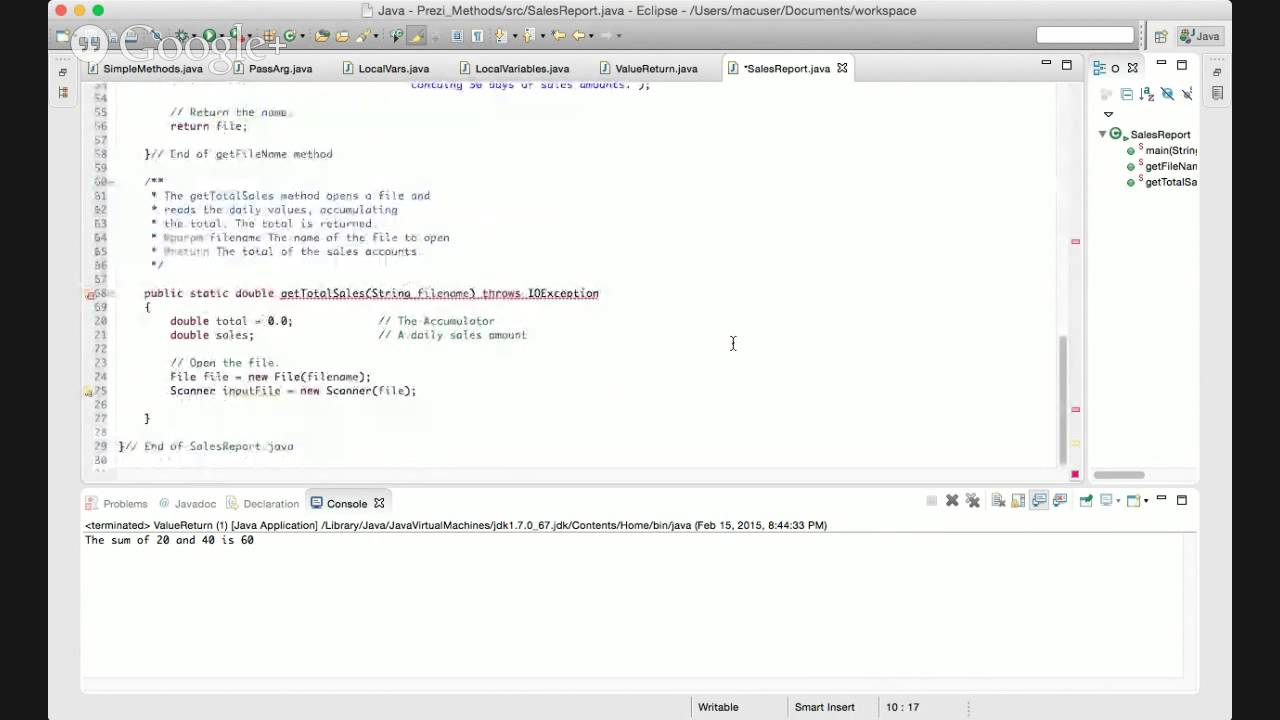Close the SalesReport.java editor tab
Screen dimensions: 1280x720
[842, 68]
